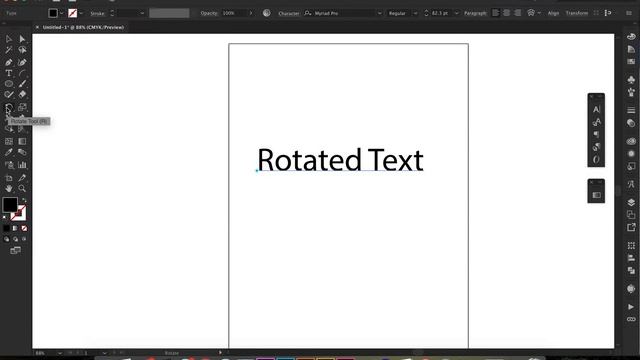Screen dimensions: 640x360
Task: Select the Pen tool
Action: pos(9,62)
